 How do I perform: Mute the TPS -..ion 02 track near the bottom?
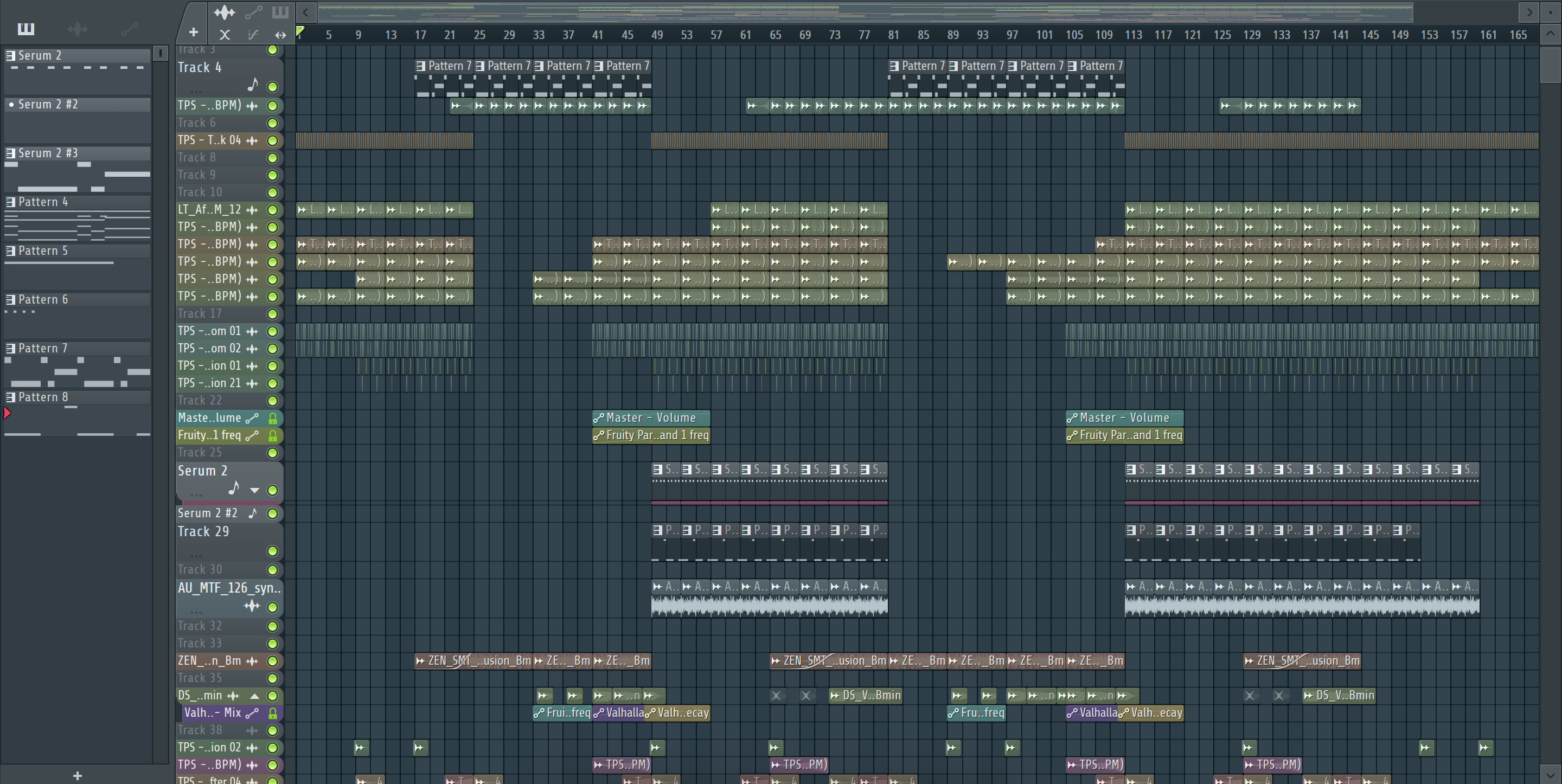pyautogui.click(x=272, y=748)
